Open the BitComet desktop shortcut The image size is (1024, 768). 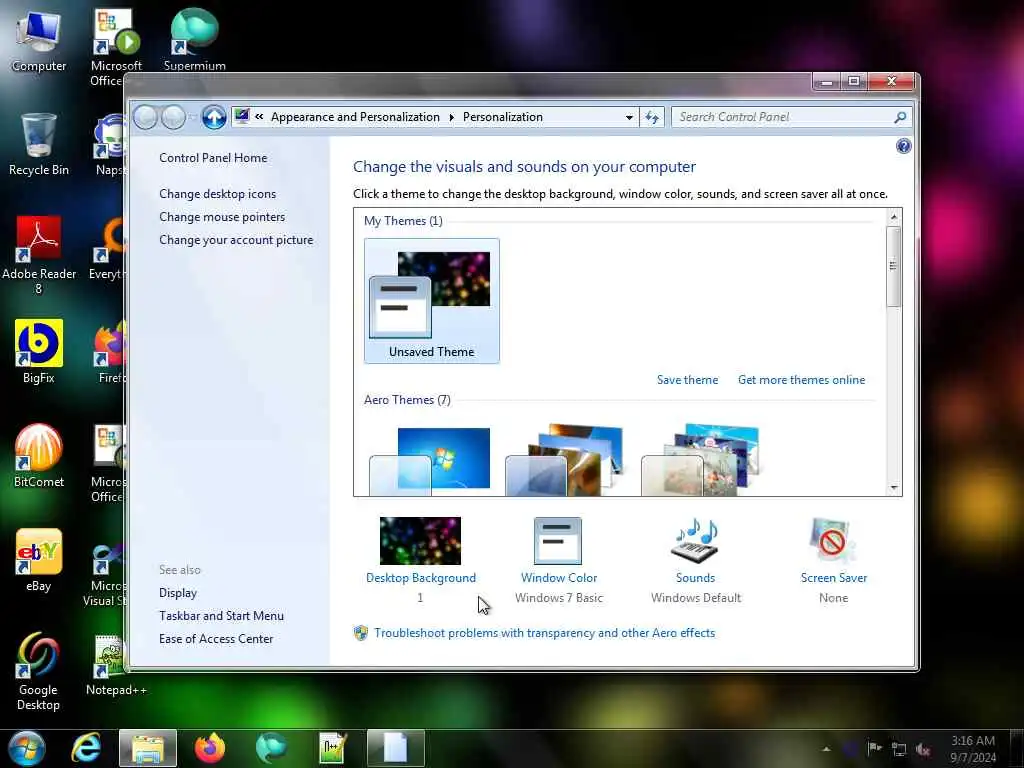coord(39,456)
